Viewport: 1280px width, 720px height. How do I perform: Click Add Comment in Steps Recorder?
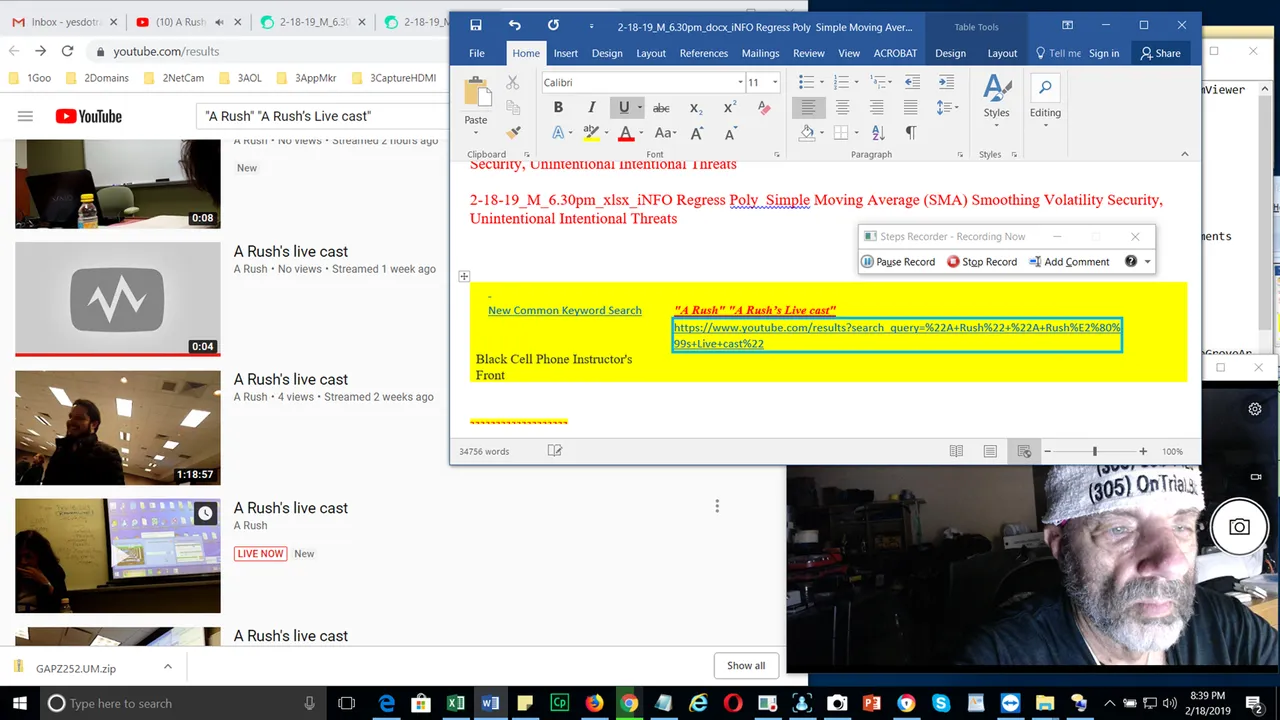click(1069, 262)
